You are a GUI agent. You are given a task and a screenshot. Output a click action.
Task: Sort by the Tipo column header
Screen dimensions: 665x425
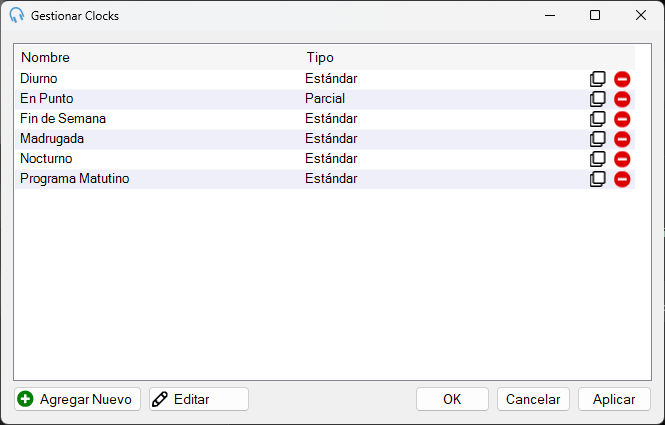320,57
